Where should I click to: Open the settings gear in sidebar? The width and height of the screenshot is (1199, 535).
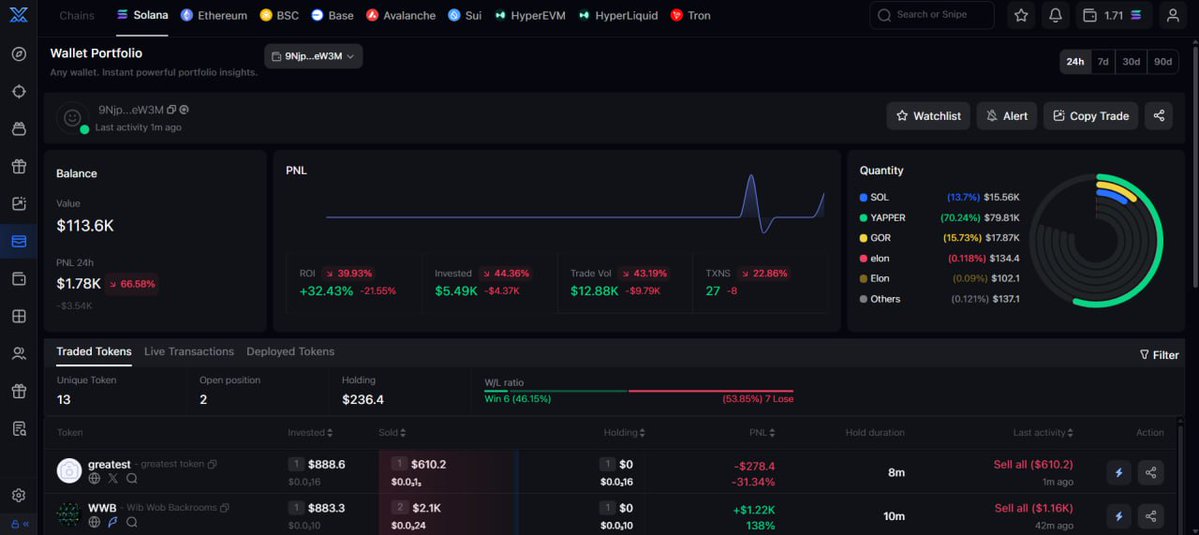click(x=19, y=495)
